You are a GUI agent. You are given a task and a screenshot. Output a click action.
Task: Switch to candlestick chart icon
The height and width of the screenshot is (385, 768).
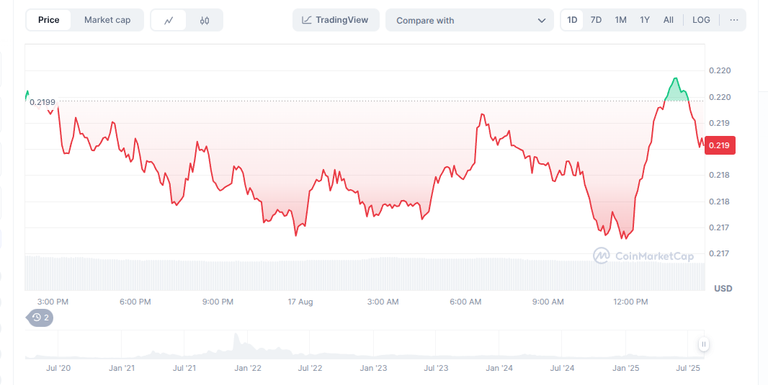tap(205, 21)
